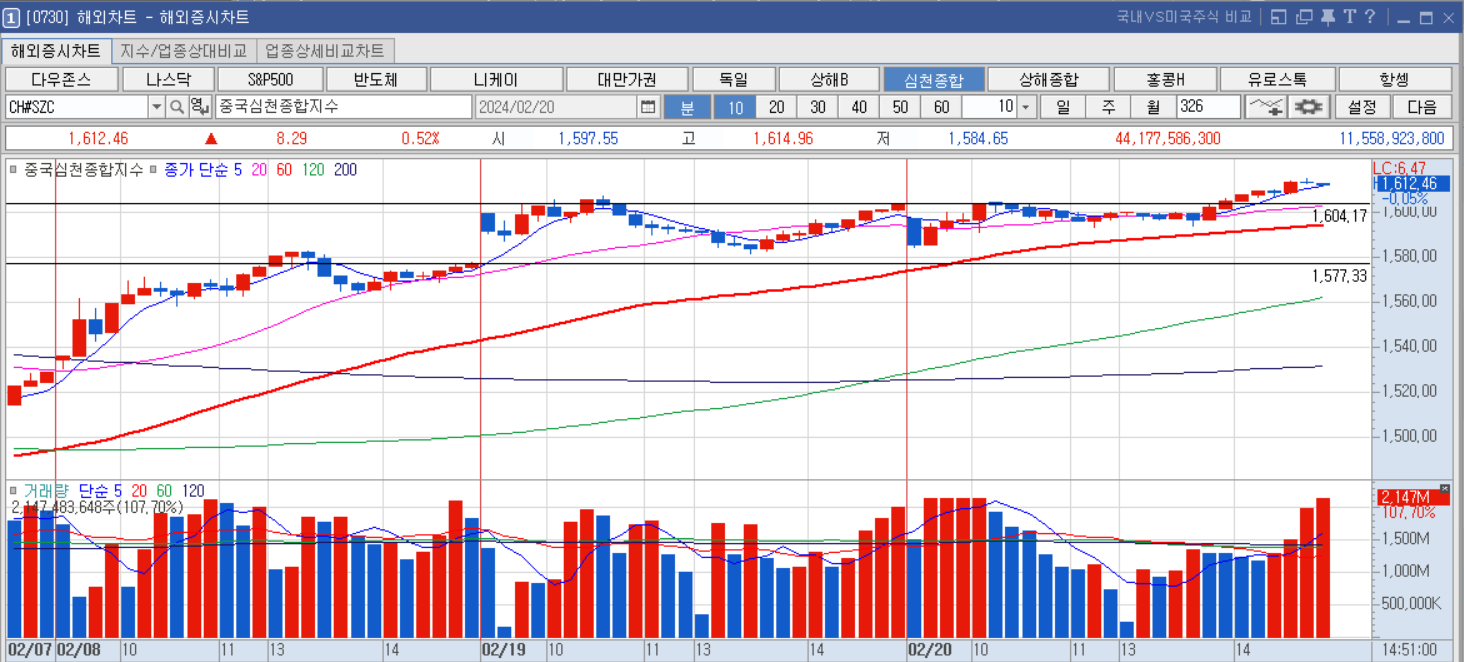Switch to monthly chart with 월 button
The image size is (1464, 662).
pos(1153,107)
